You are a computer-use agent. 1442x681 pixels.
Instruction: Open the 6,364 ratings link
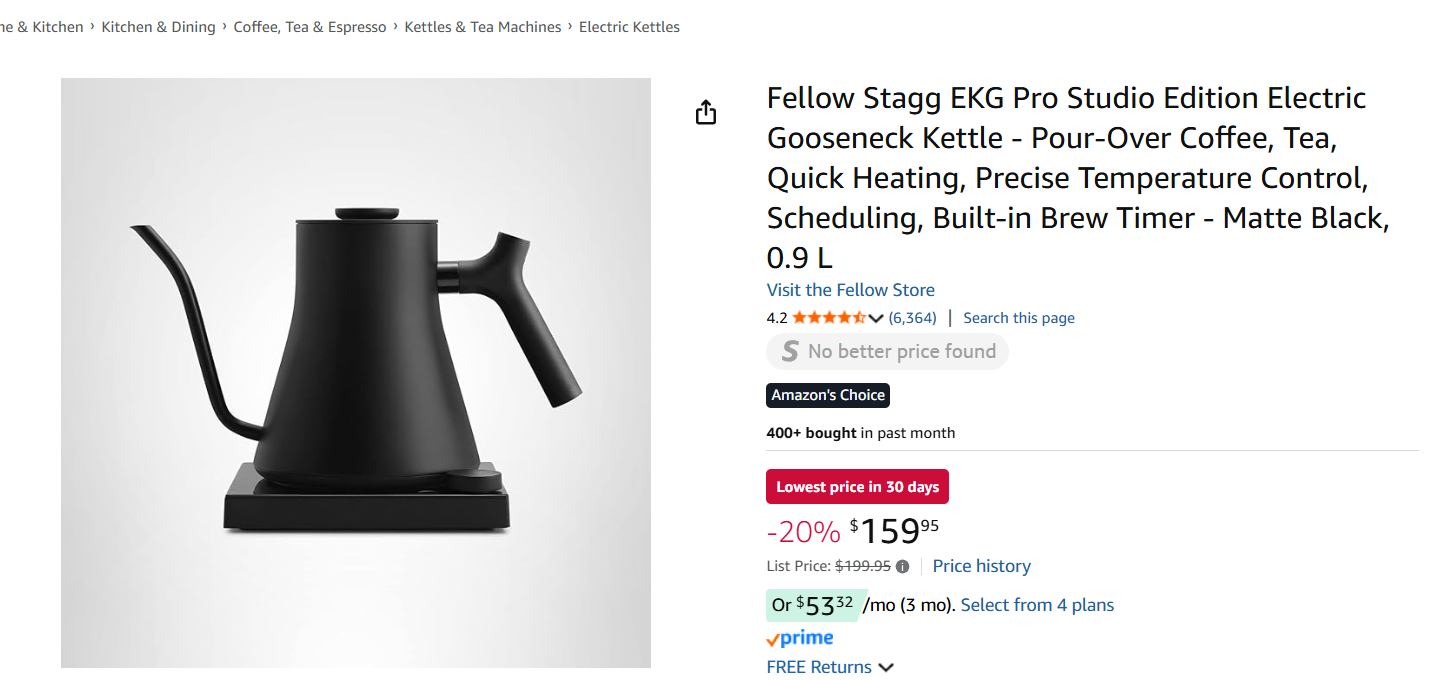(912, 318)
